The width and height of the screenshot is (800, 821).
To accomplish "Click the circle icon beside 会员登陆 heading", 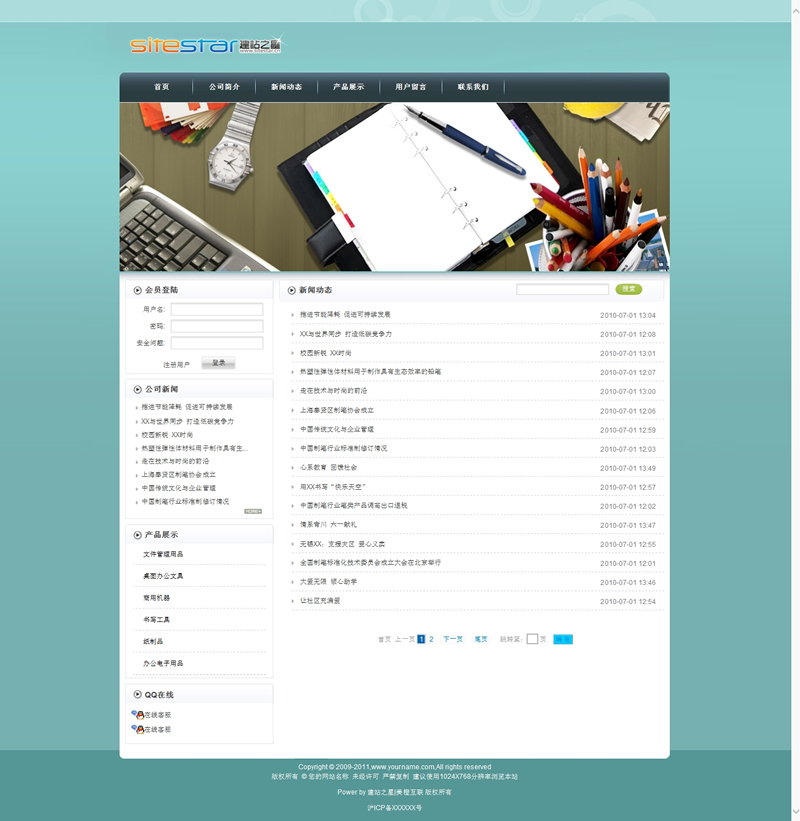I will pyautogui.click(x=137, y=290).
